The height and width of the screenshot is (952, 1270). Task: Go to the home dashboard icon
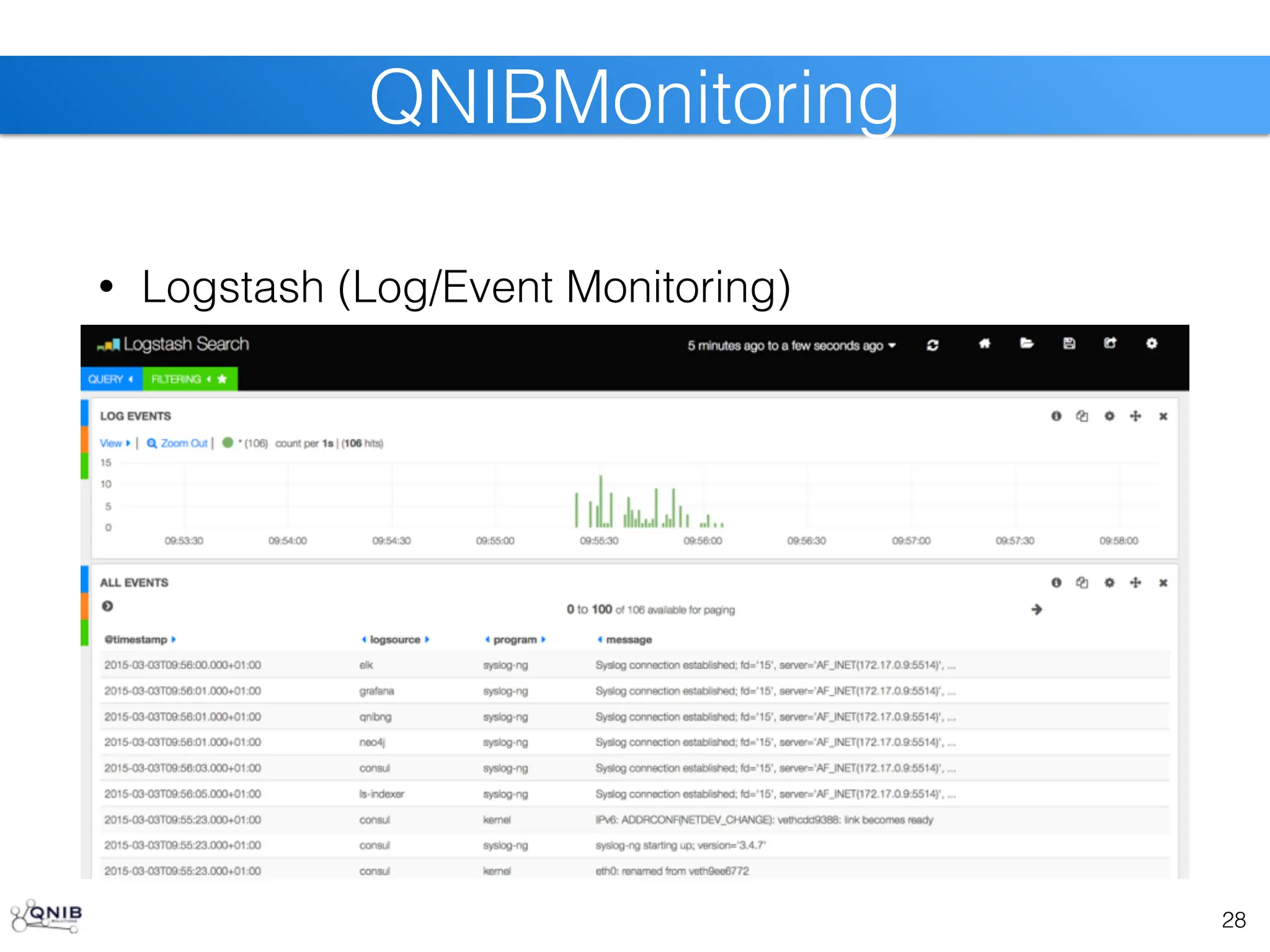[984, 343]
